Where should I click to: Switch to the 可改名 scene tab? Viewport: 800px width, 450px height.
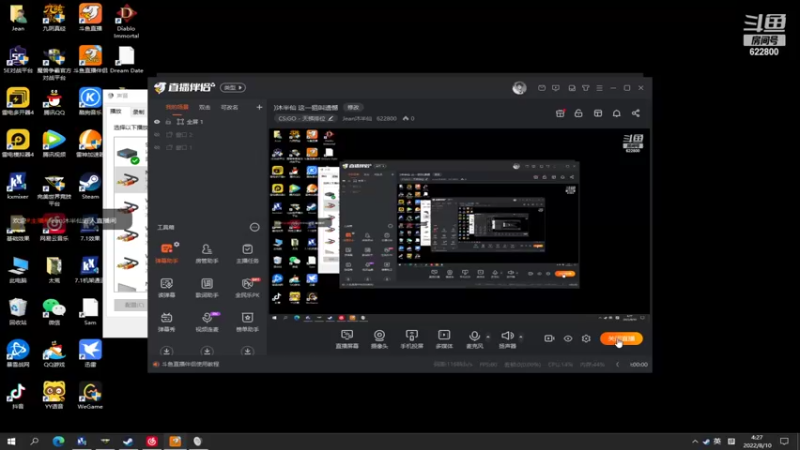pos(229,107)
